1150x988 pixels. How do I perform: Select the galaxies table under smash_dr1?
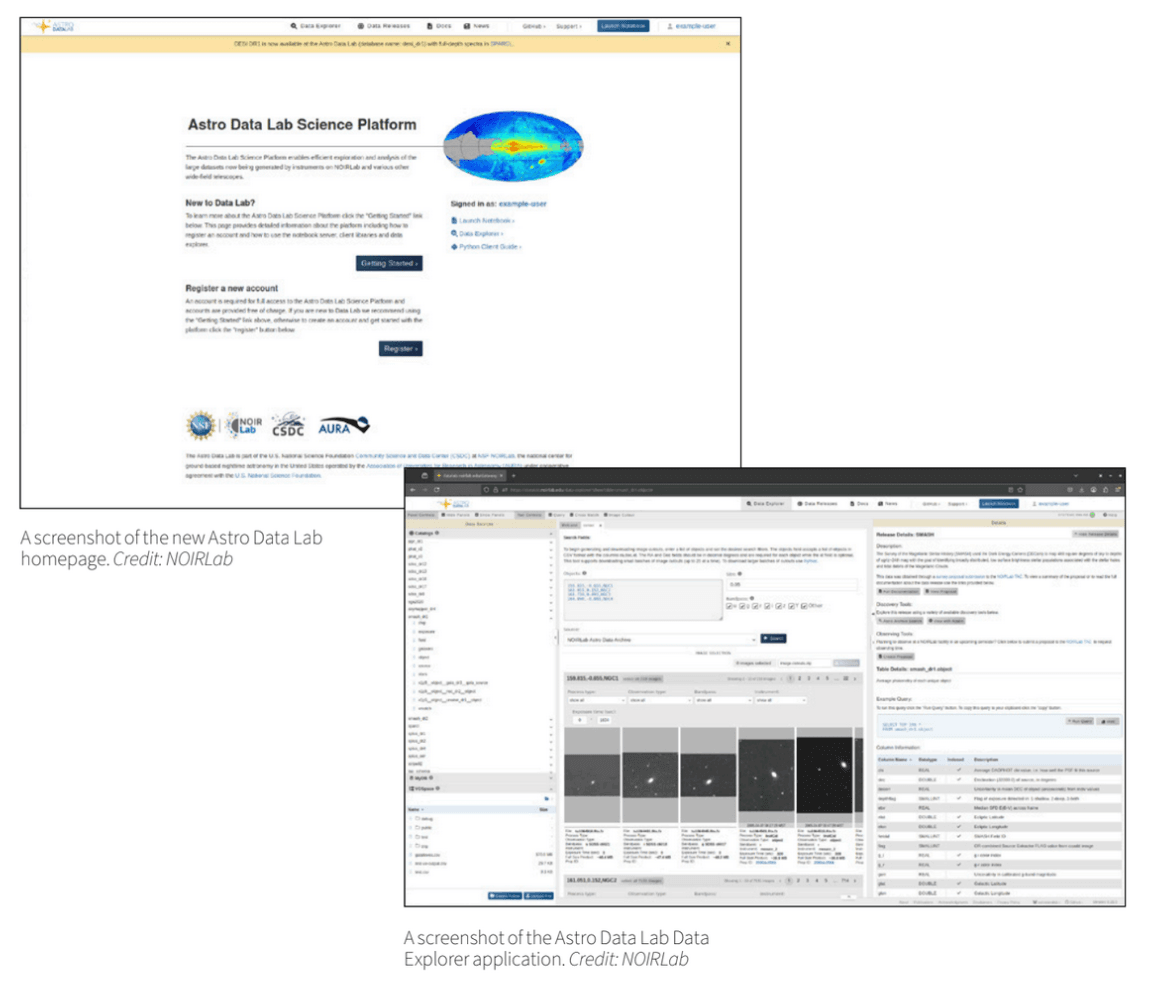click(425, 648)
